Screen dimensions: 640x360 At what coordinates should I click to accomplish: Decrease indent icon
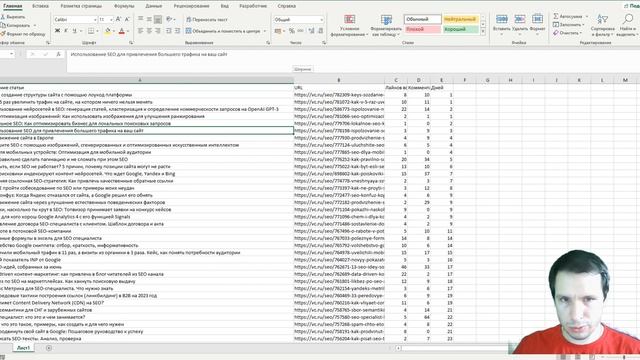coord(169,31)
